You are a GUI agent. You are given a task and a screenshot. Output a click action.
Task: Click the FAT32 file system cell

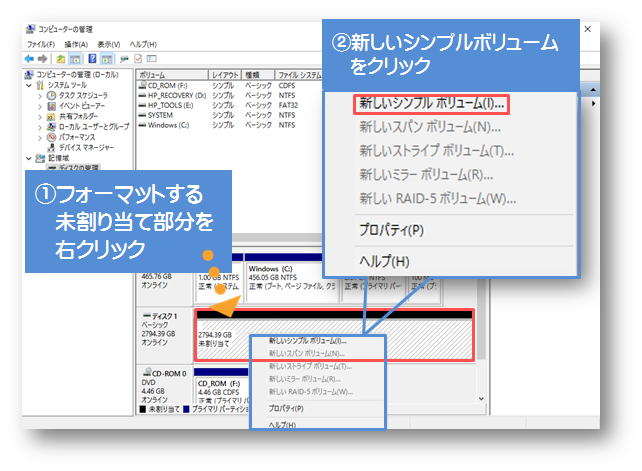click(x=288, y=105)
